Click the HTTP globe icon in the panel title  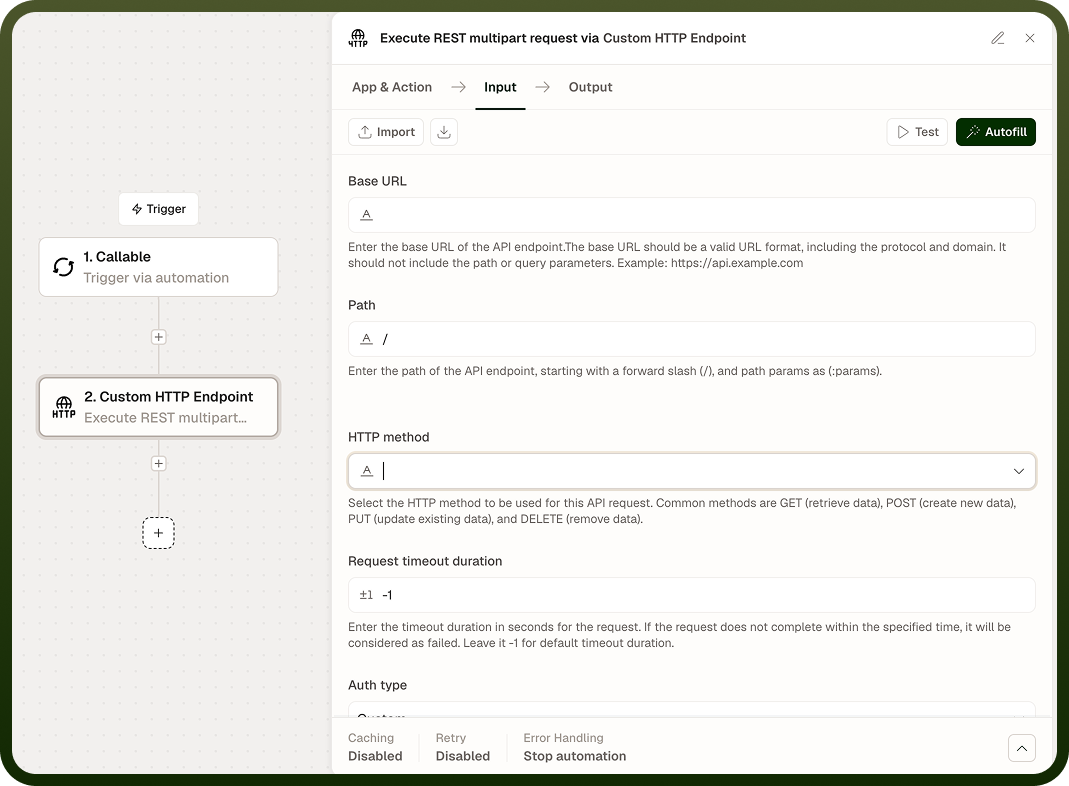[x=358, y=38]
